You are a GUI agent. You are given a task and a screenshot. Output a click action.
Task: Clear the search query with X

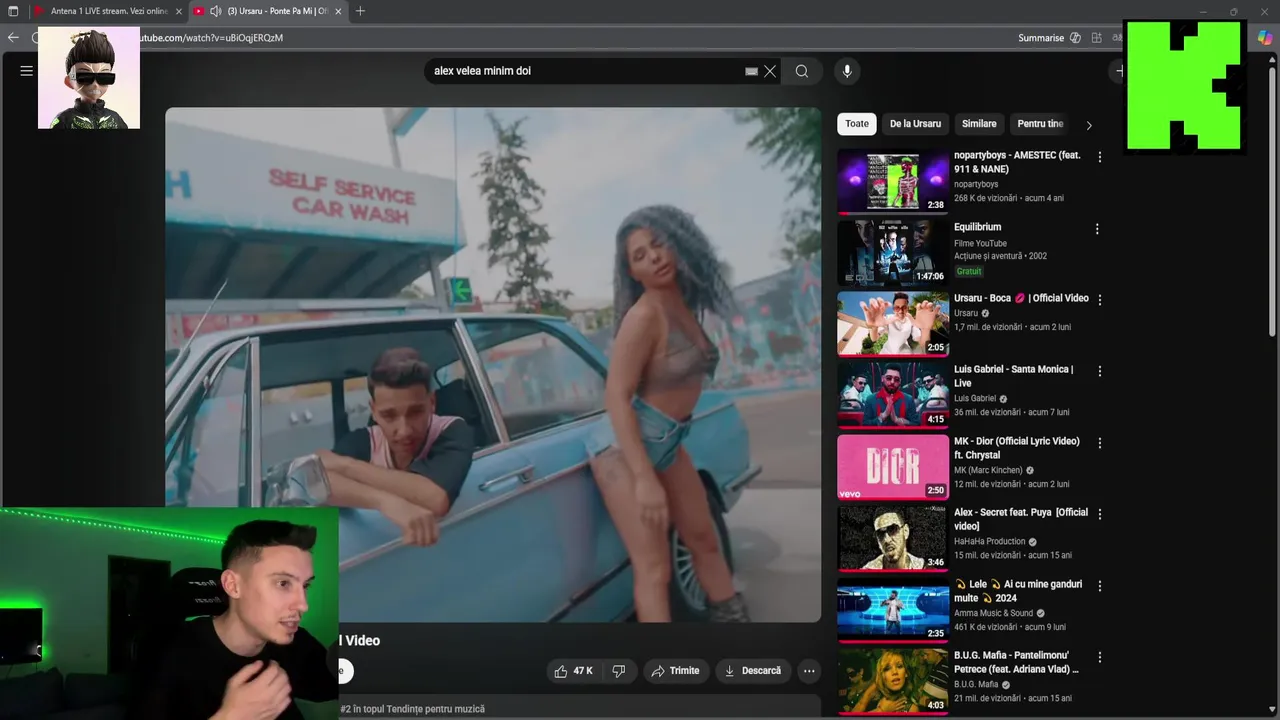click(770, 71)
